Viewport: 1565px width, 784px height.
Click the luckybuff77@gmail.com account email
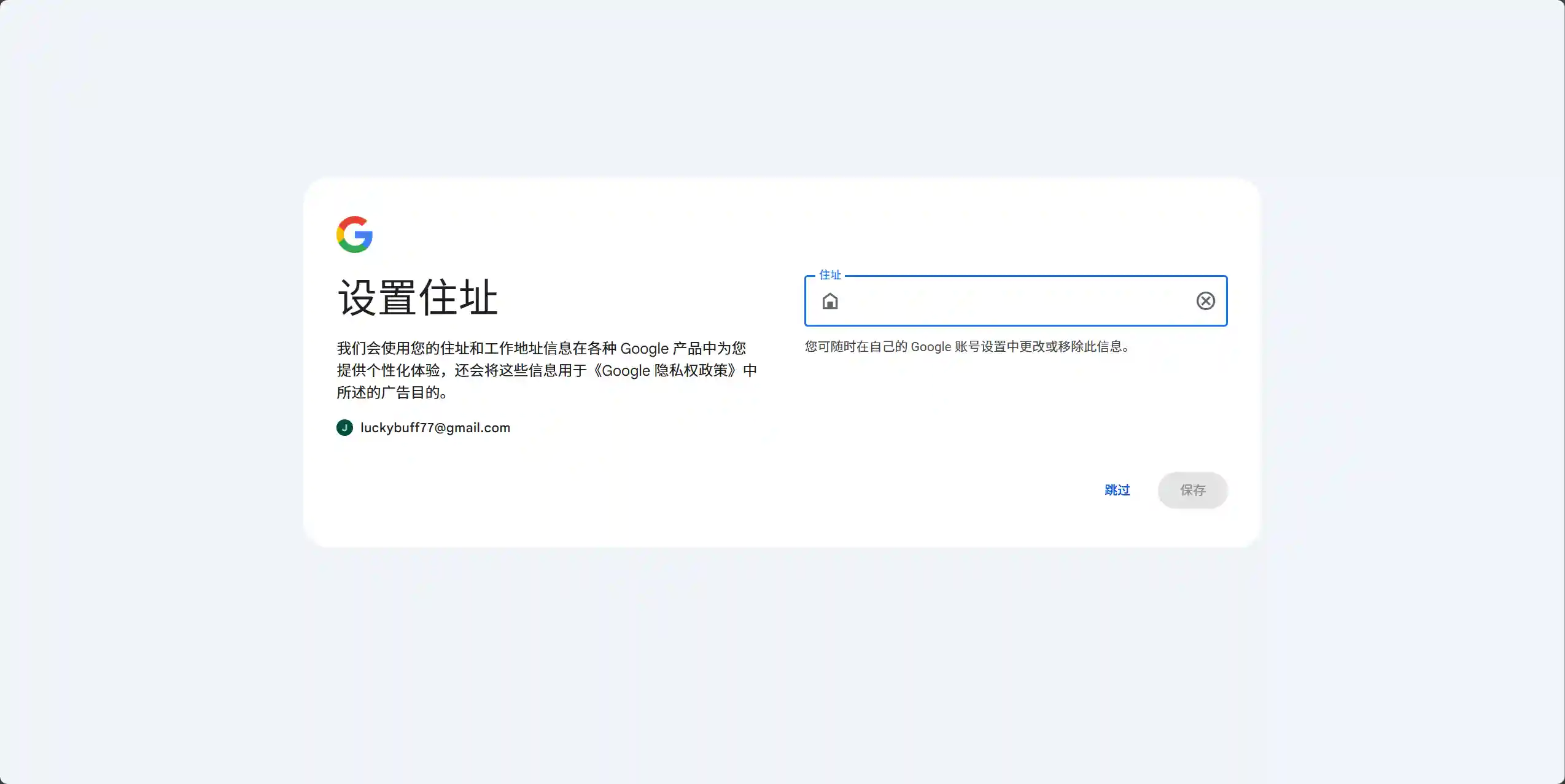[x=435, y=428]
